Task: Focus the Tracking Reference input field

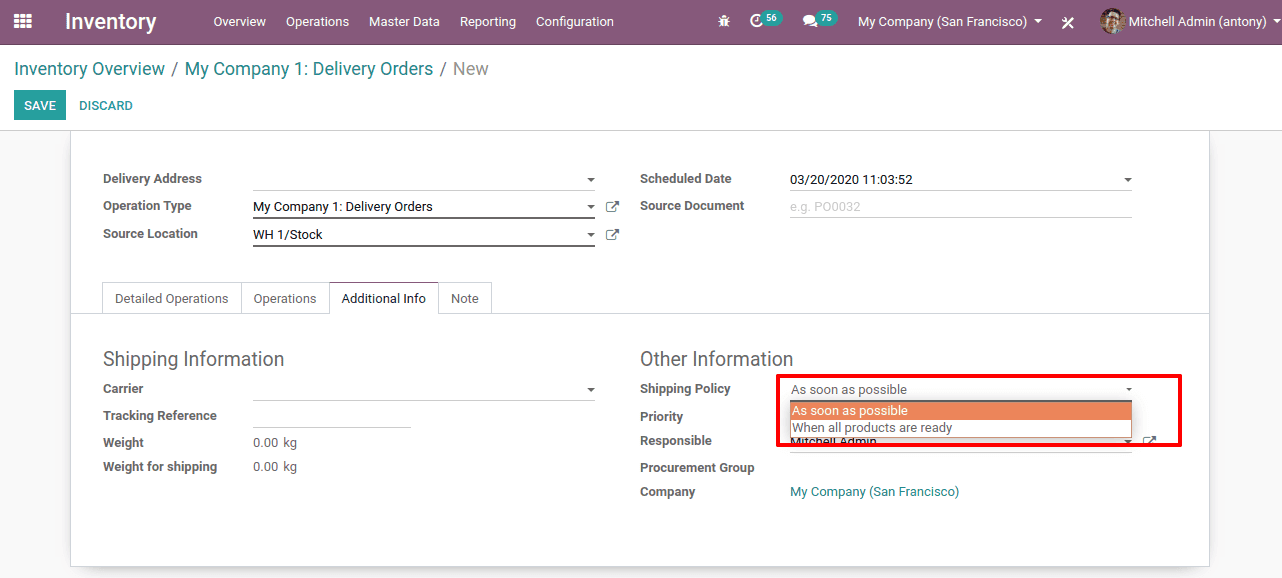Action: point(332,416)
